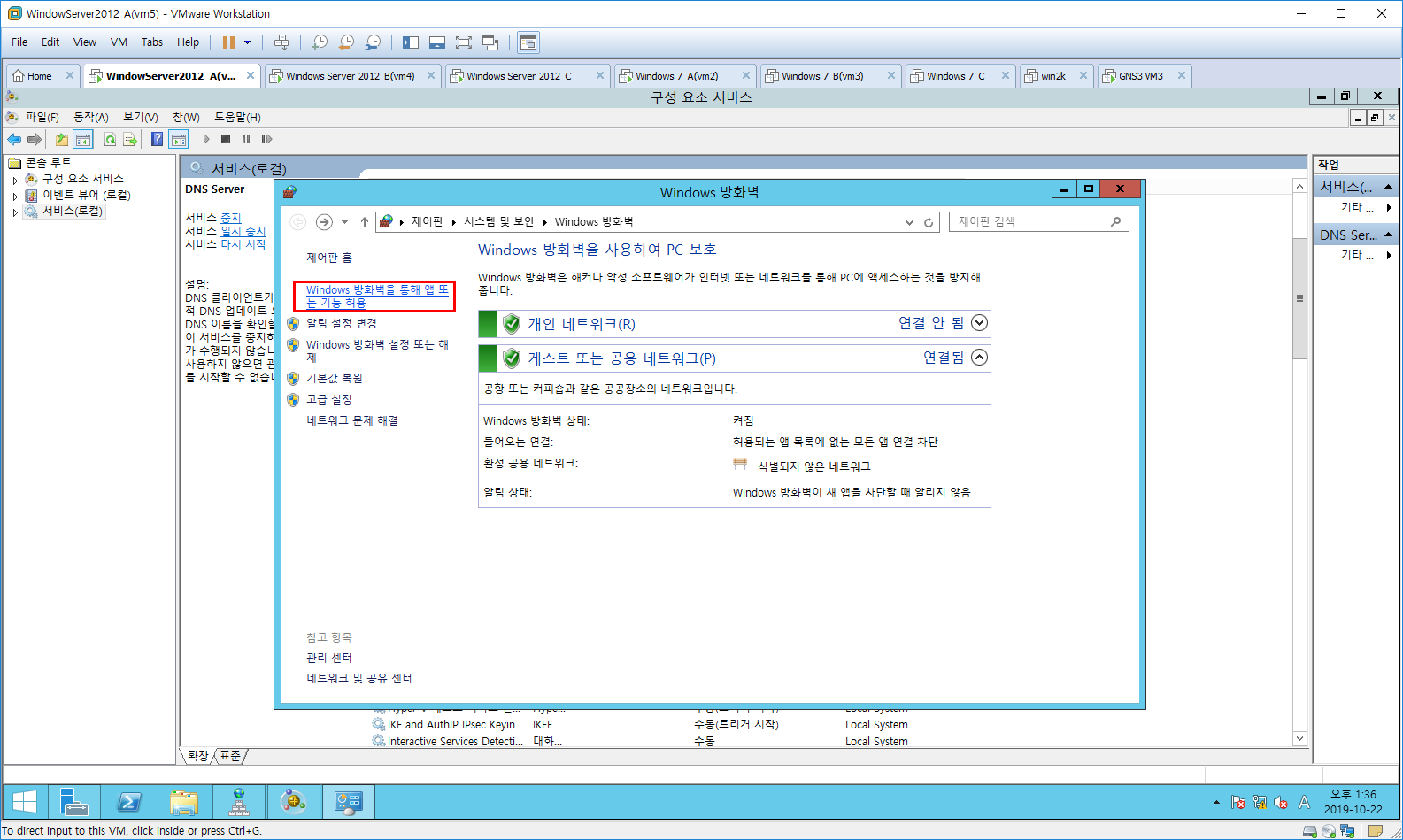Select 서비스(로컬) in console tree
Image resolution: width=1403 pixels, height=840 pixels.
[73, 212]
